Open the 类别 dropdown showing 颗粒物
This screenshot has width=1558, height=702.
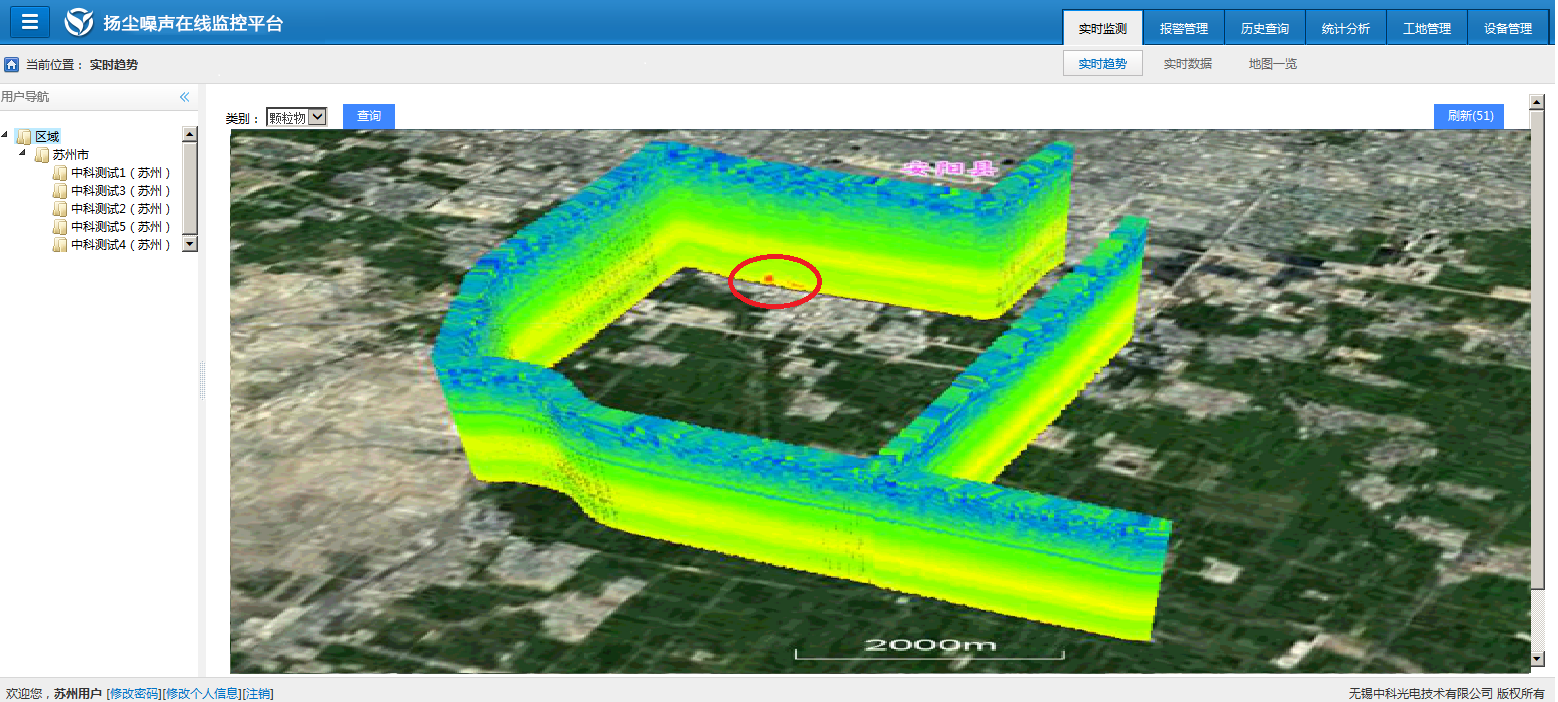(x=297, y=117)
